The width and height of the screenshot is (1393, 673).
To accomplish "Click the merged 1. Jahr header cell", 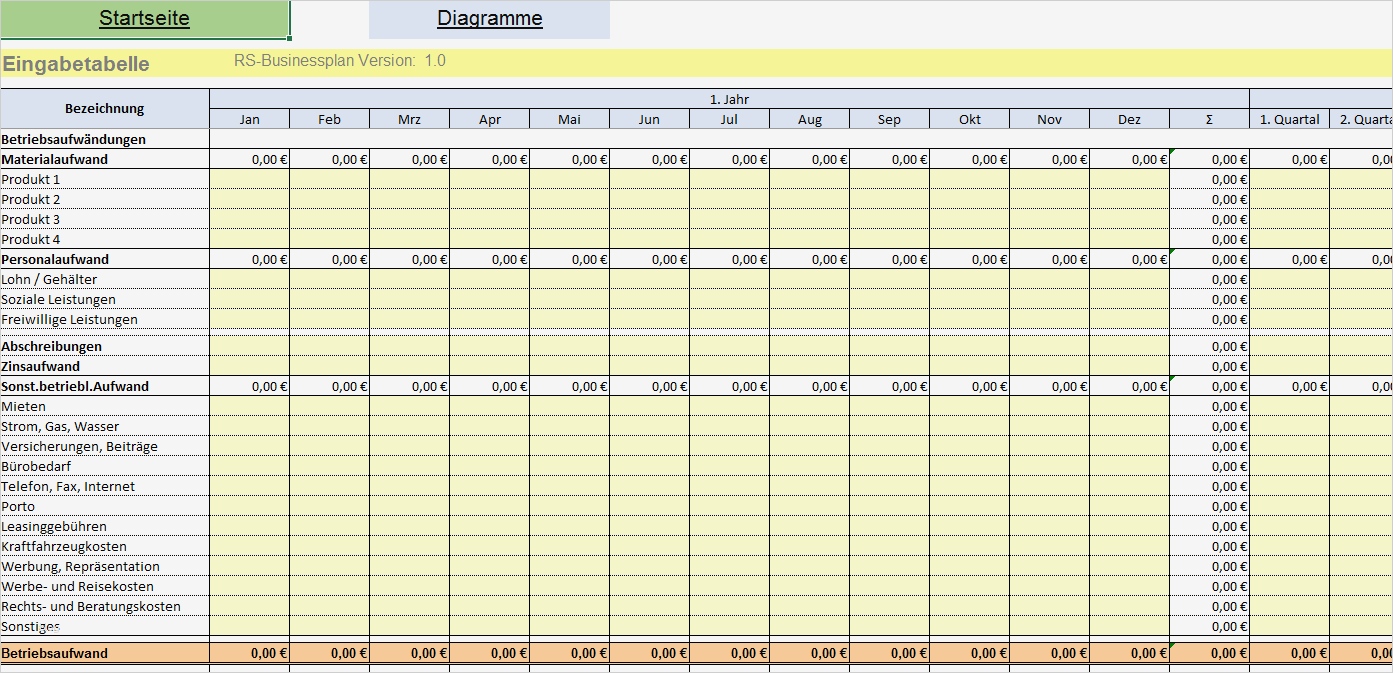I will point(728,99).
